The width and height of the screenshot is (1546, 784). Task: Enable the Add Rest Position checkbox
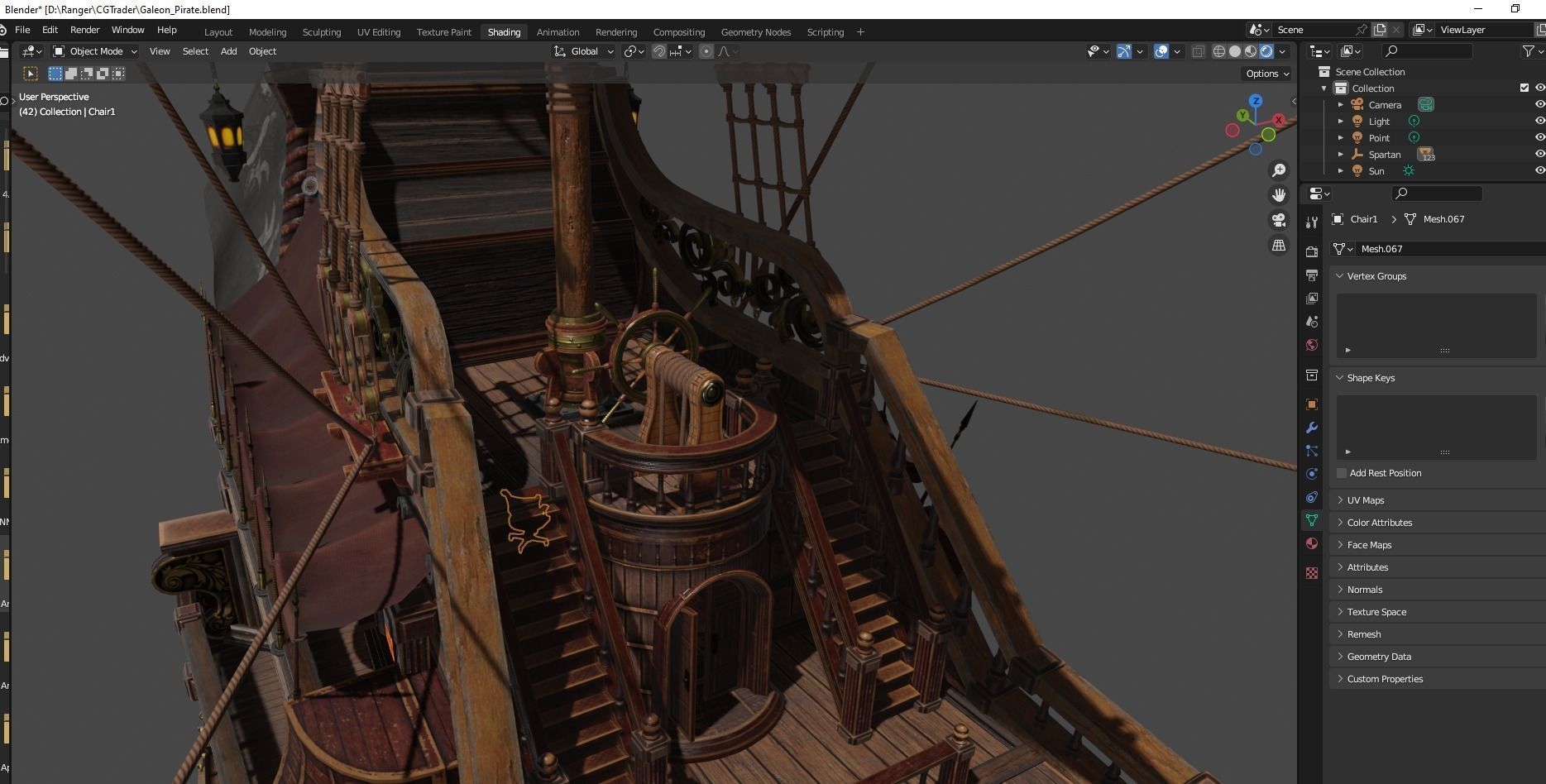point(1342,473)
